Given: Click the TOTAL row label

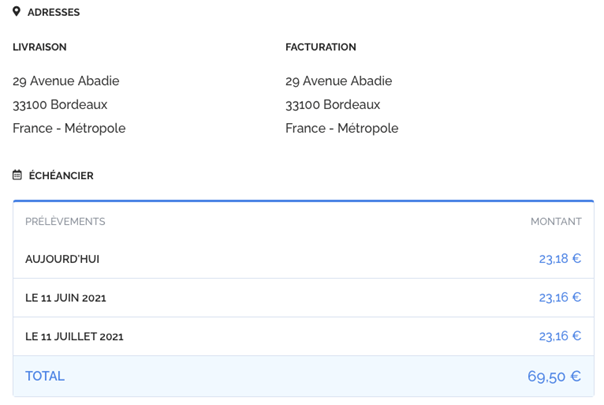Looking at the screenshot, I should [x=45, y=376].
